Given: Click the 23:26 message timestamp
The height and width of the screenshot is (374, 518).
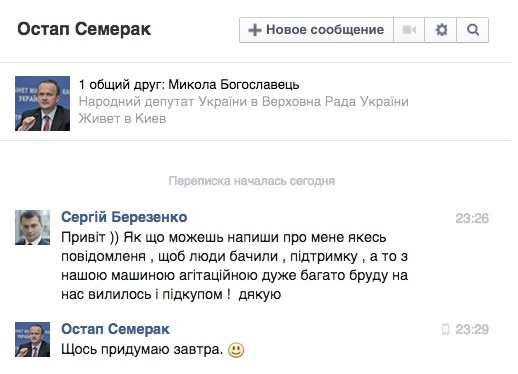Looking at the screenshot, I should click(x=472, y=219).
